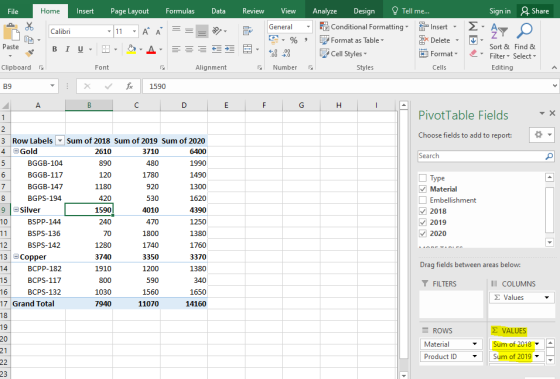Viewport: 560px width, 379px height.
Task: Open the Values column field dropdown
Action: pyautogui.click(x=546, y=297)
